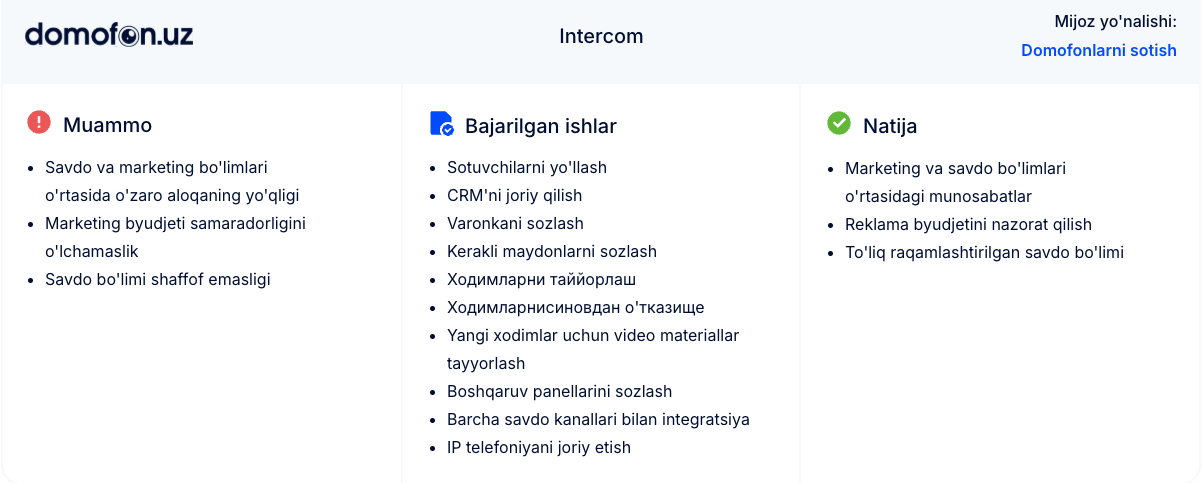Click the blue Bajarilgan ishlar document icon
Screen dimensions: 1203x483
441,124
